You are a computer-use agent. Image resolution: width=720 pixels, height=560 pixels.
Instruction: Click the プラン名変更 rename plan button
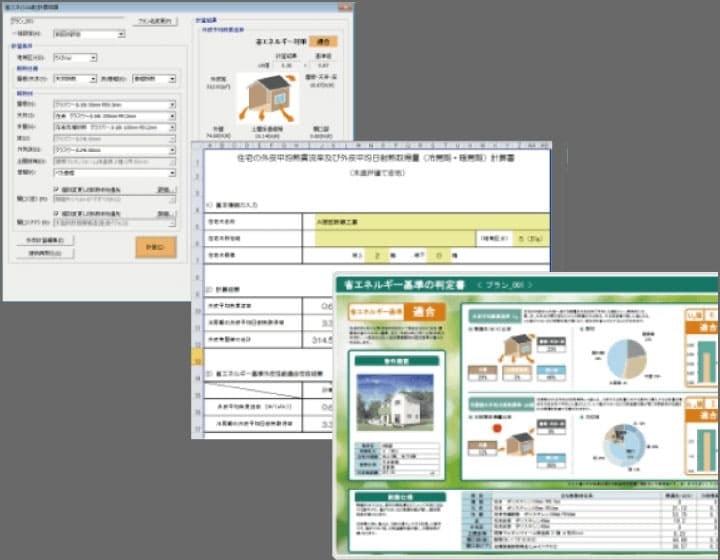coord(152,20)
